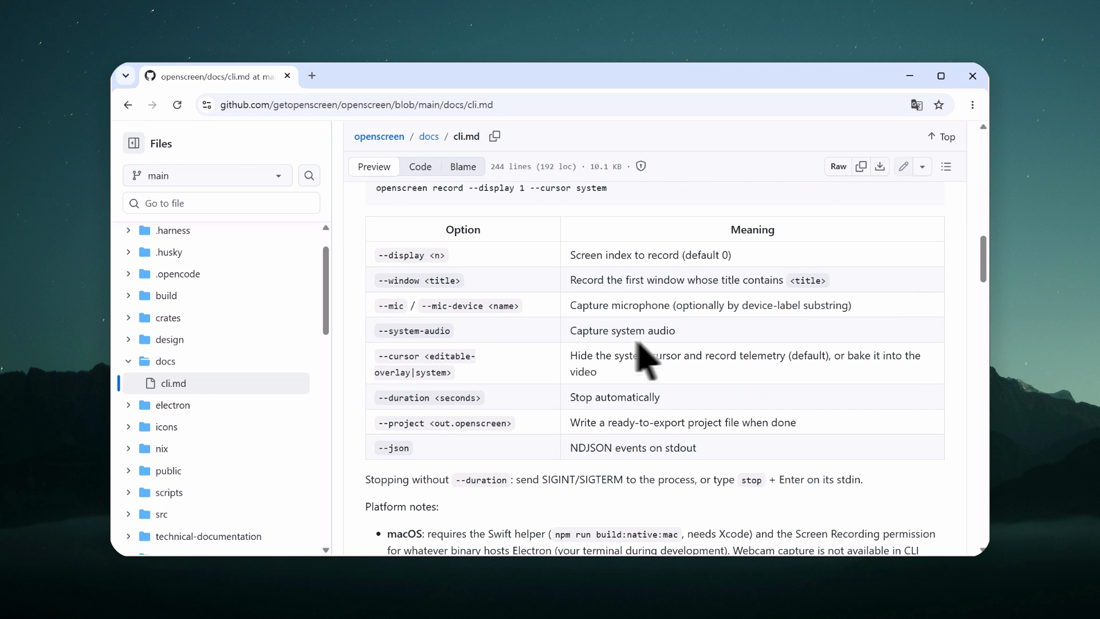The image size is (1100, 619).
Task: Open the docs breadcrumb link
Action: pyautogui.click(x=429, y=136)
